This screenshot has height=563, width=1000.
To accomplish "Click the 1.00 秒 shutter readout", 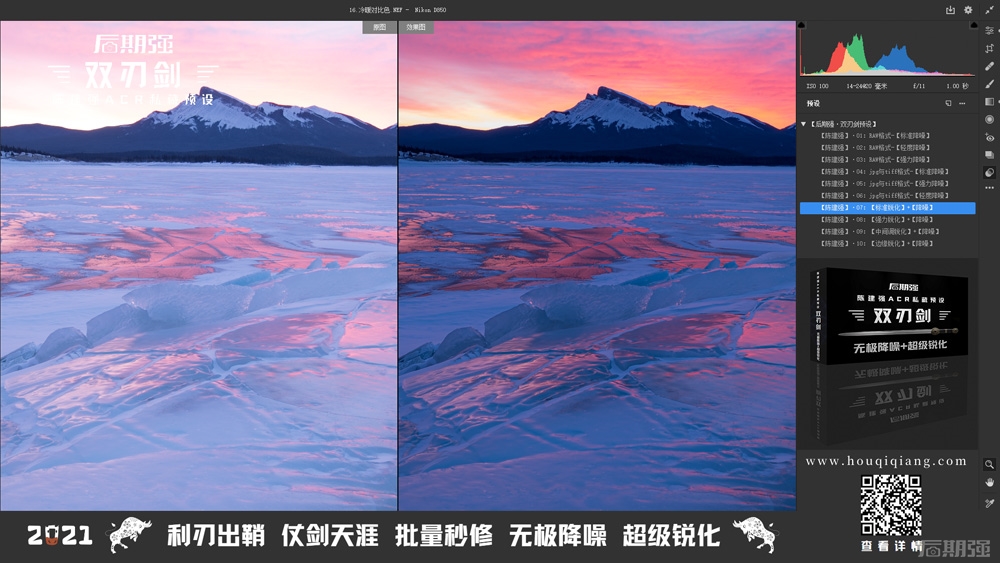I will click(x=957, y=86).
